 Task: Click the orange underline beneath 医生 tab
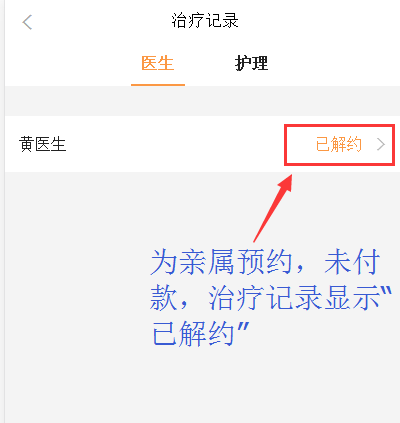(158, 85)
